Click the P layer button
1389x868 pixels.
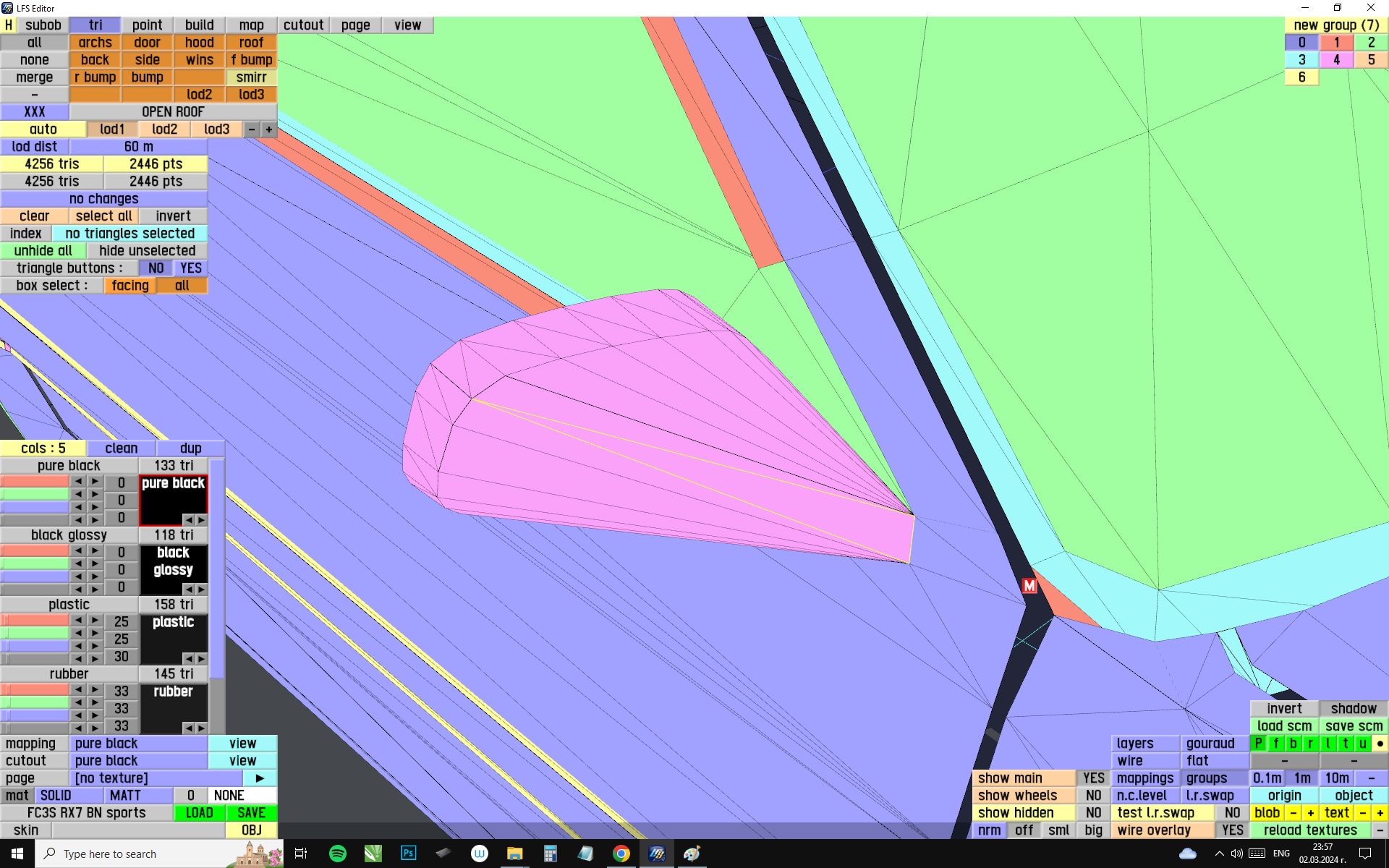pyautogui.click(x=1258, y=744)
